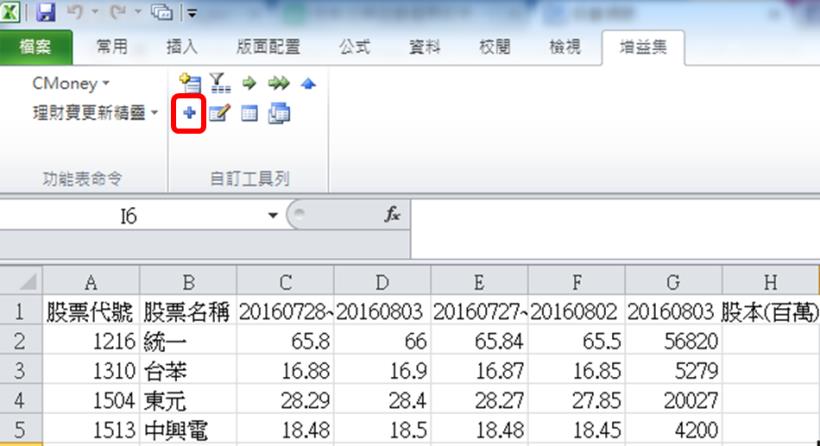The height and width of the screenshot is (446, 820).
Task: Click cell with value 20027
Action: 673,400
